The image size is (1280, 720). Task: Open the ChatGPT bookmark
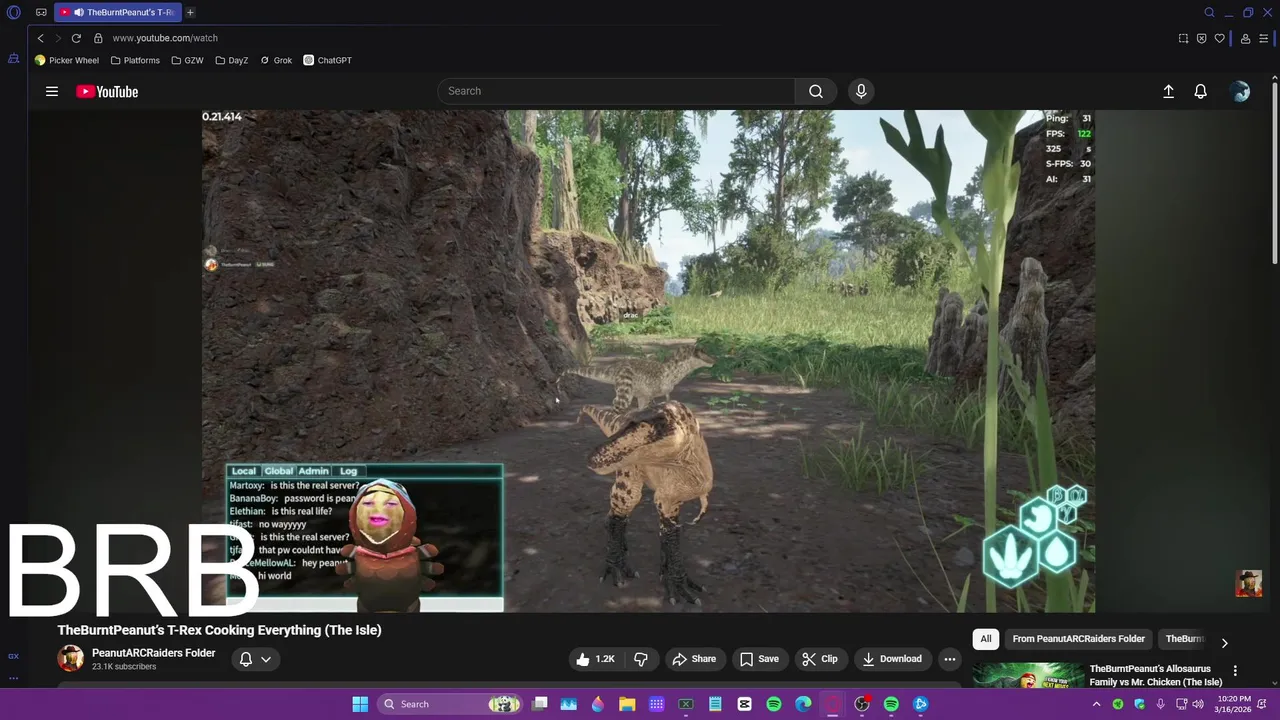(x=328, y=60)
